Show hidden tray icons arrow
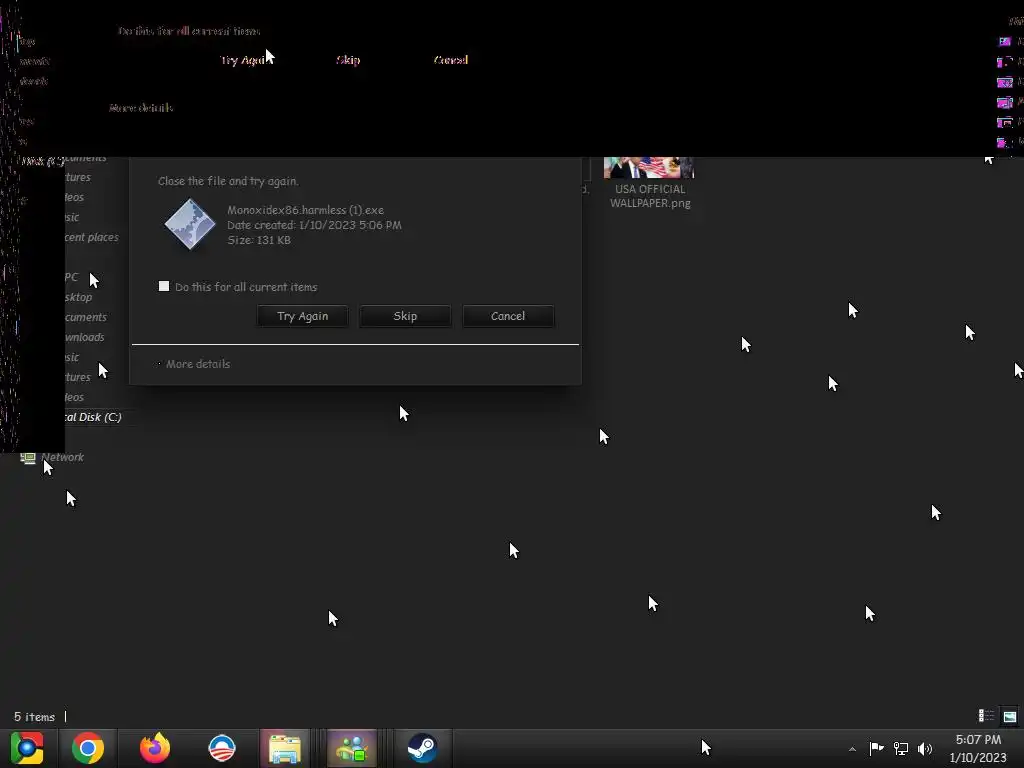Image resolution: width=1024 pixels, height=768 pixels. (x=852, y=749)
